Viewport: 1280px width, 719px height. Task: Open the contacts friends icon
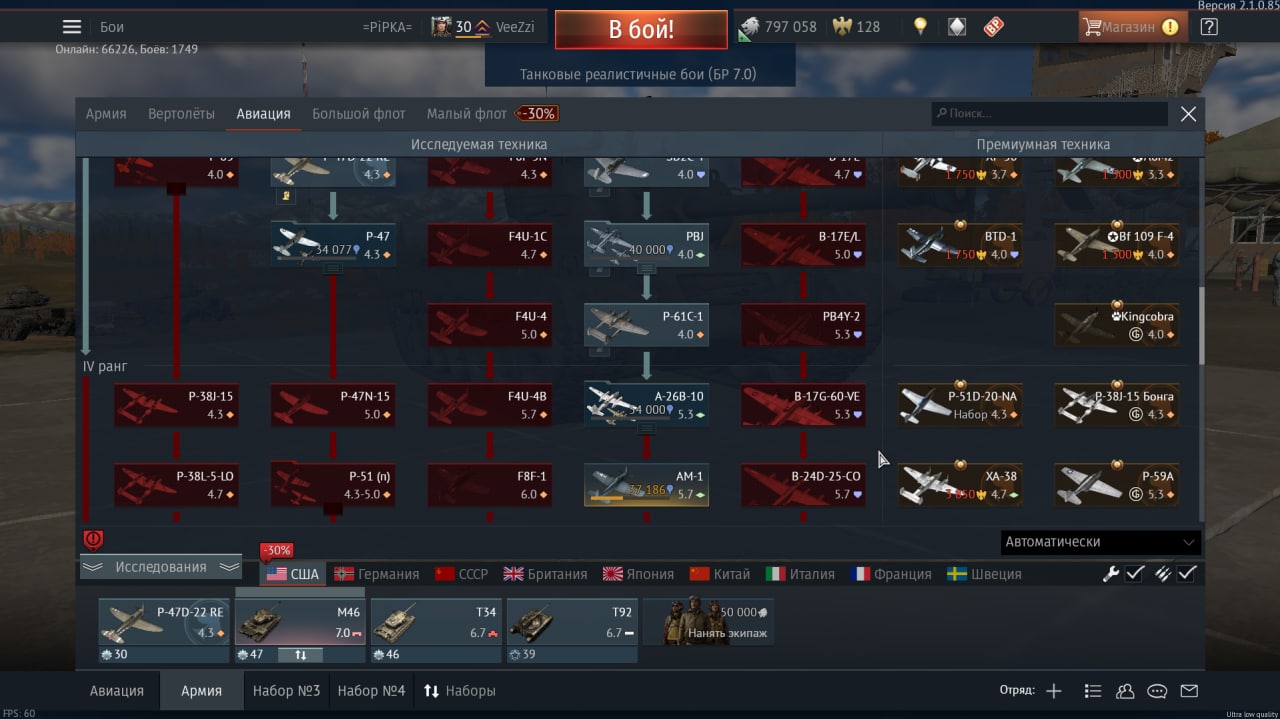(x=1125, y=691)
